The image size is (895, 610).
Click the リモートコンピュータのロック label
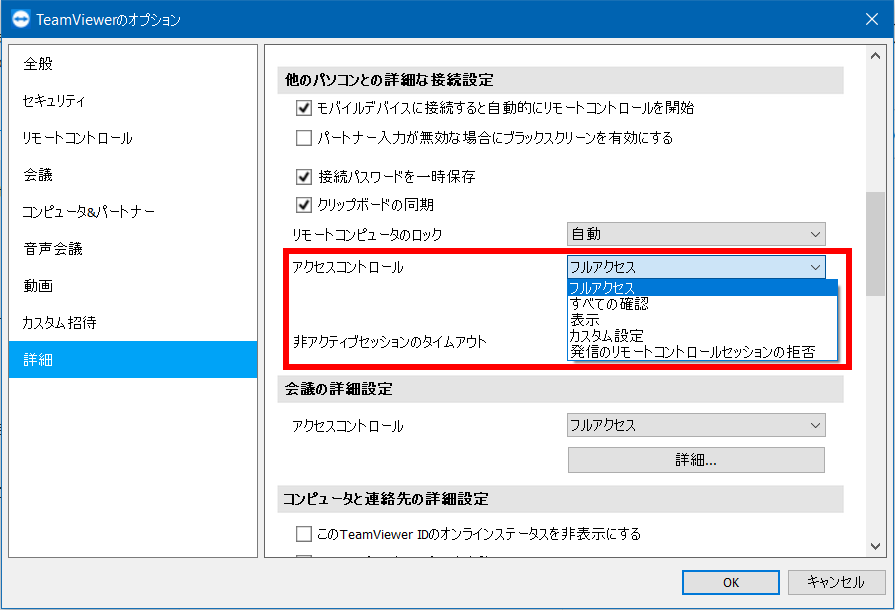coord(367,235)
